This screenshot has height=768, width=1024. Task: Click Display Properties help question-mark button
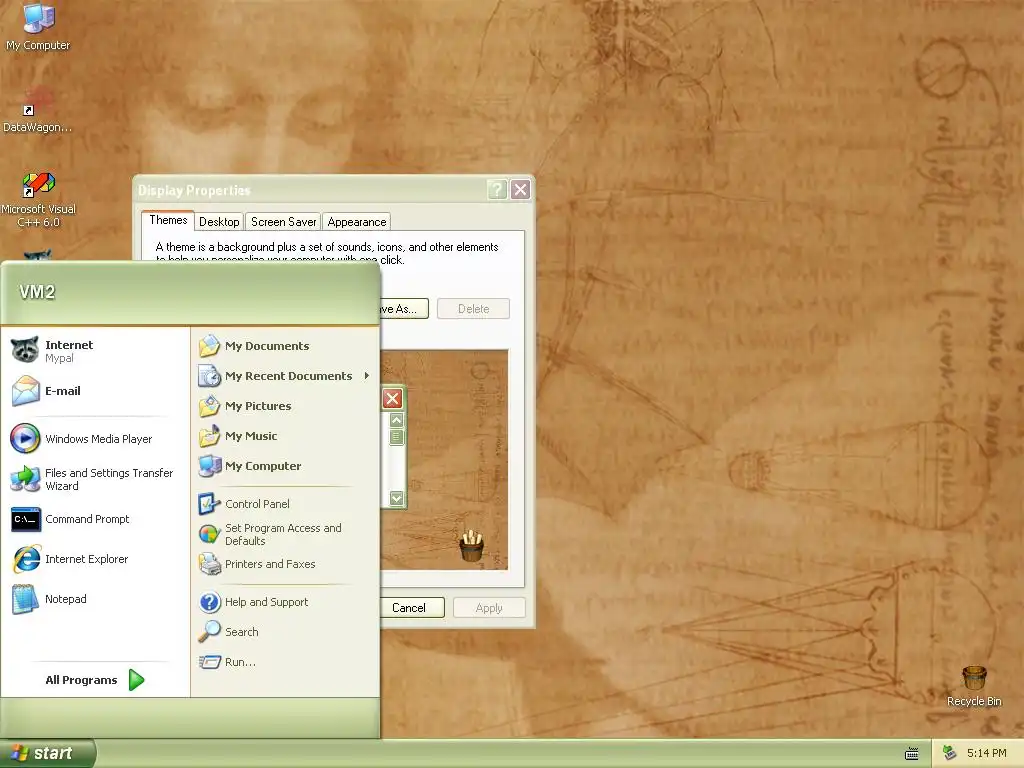497,190
